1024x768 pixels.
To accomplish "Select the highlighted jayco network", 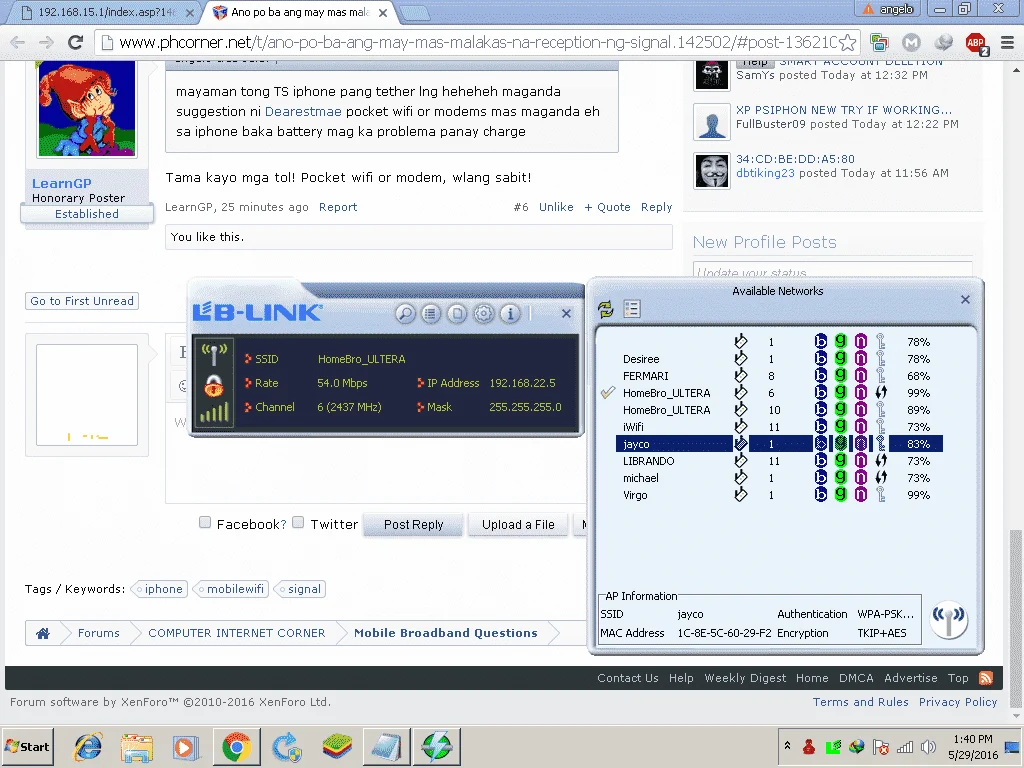I will coord(779,444).
